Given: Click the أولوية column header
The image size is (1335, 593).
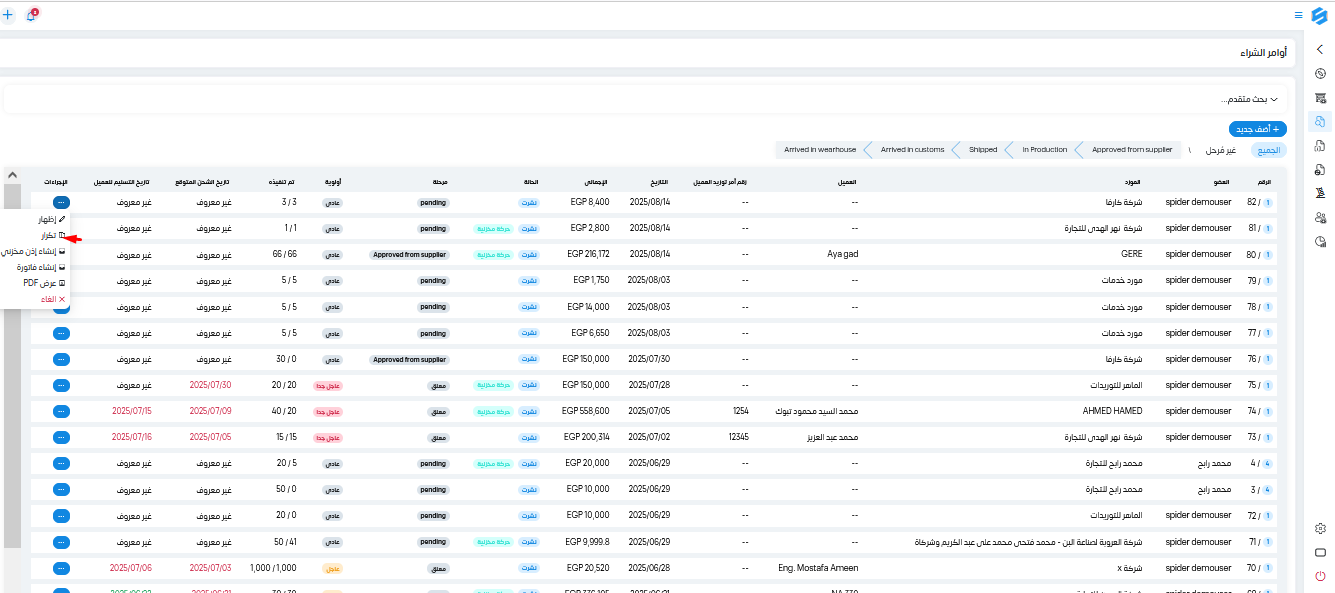Looking at the screenshot, I should click(x=333, y=183).
